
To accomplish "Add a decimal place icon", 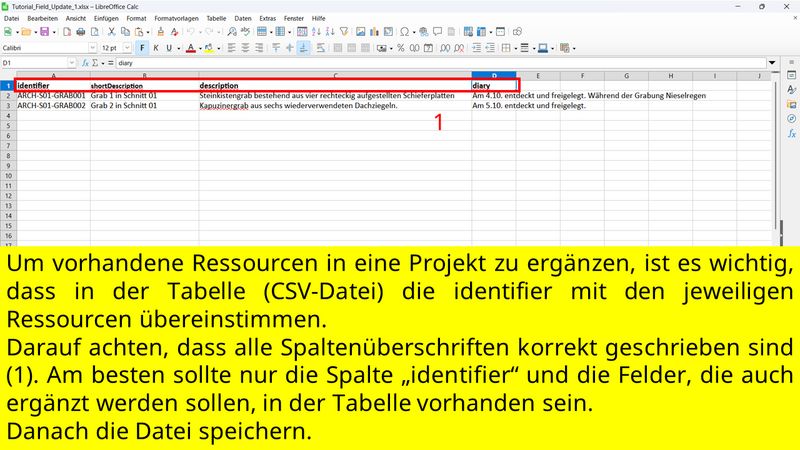I will click(x=445, y=48).
